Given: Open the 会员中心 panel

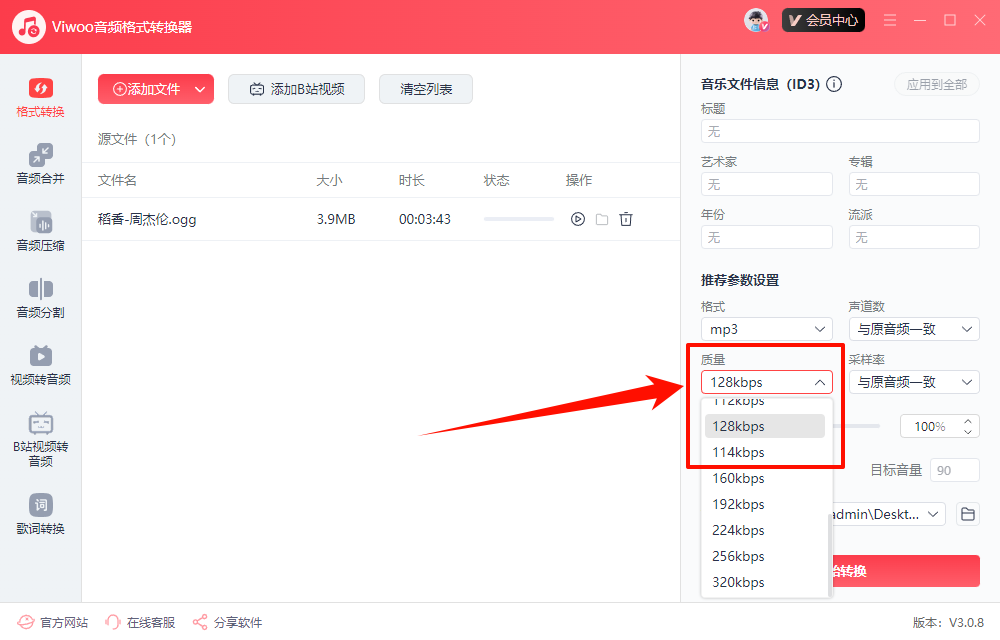Looking at the screenshot, I should (823, 19).
